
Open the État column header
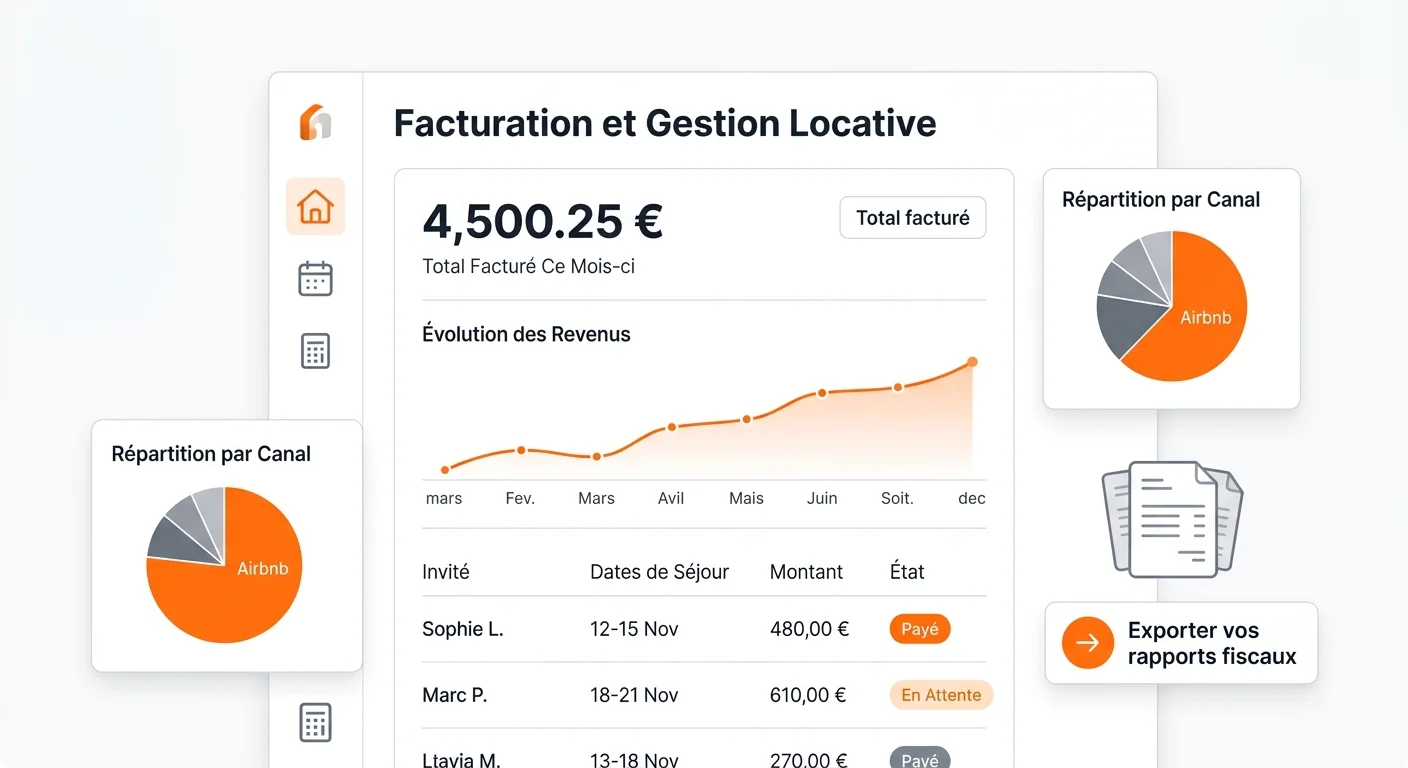pos(906,571)
